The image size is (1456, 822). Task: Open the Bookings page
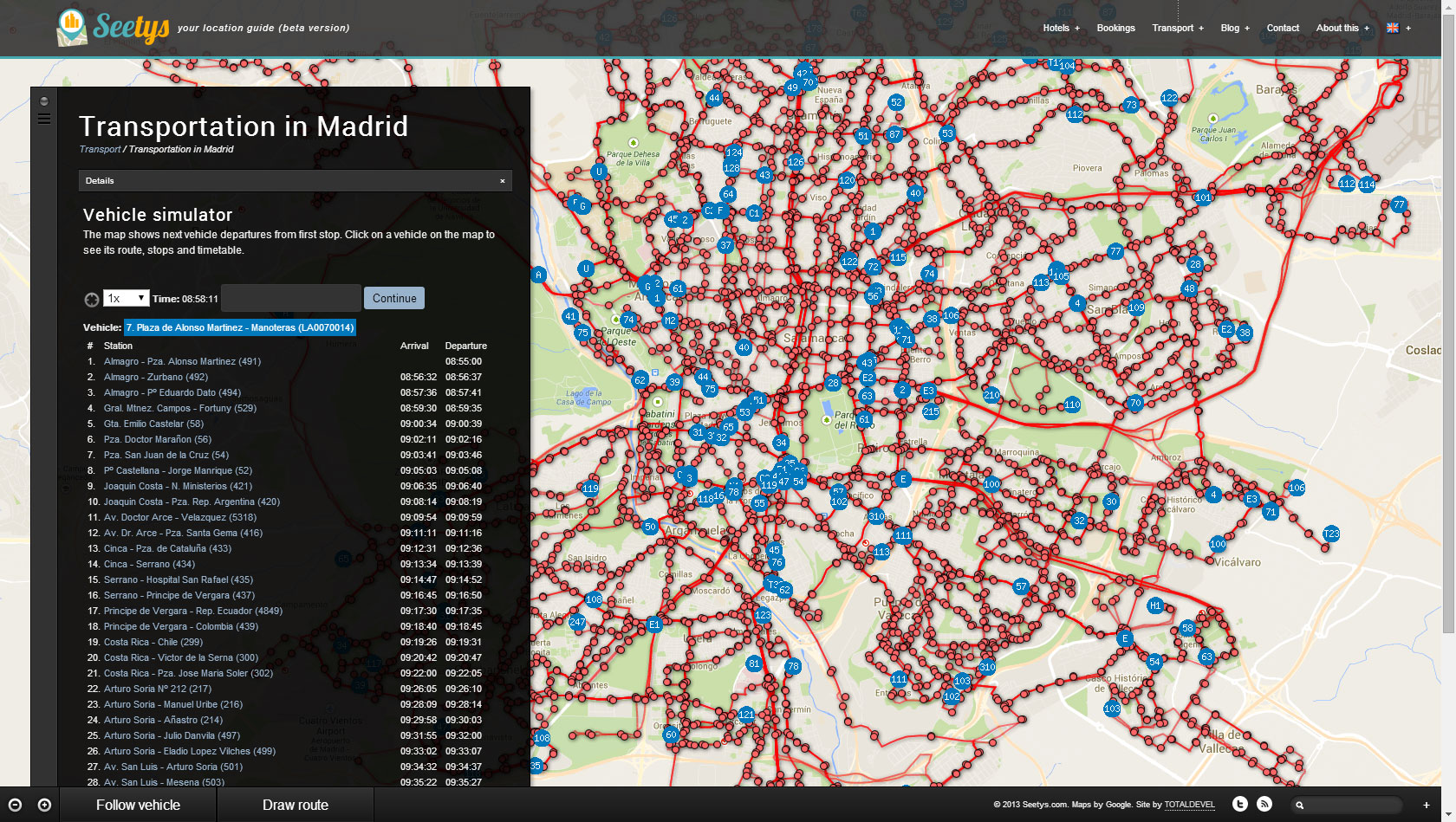1115,28
